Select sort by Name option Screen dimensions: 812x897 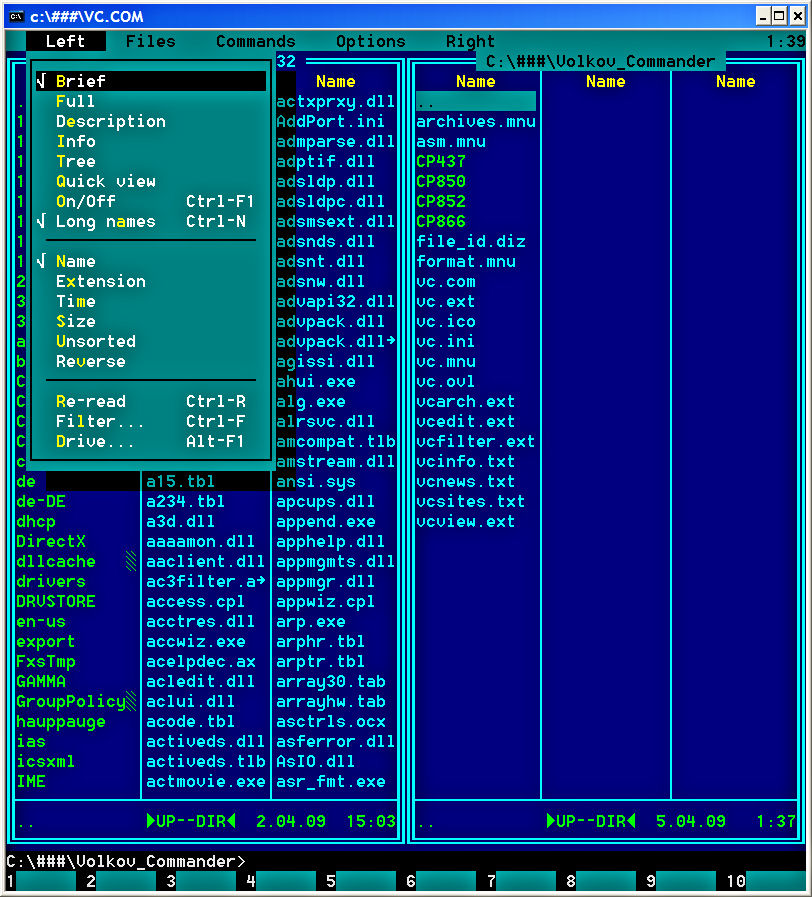(151, 261)
